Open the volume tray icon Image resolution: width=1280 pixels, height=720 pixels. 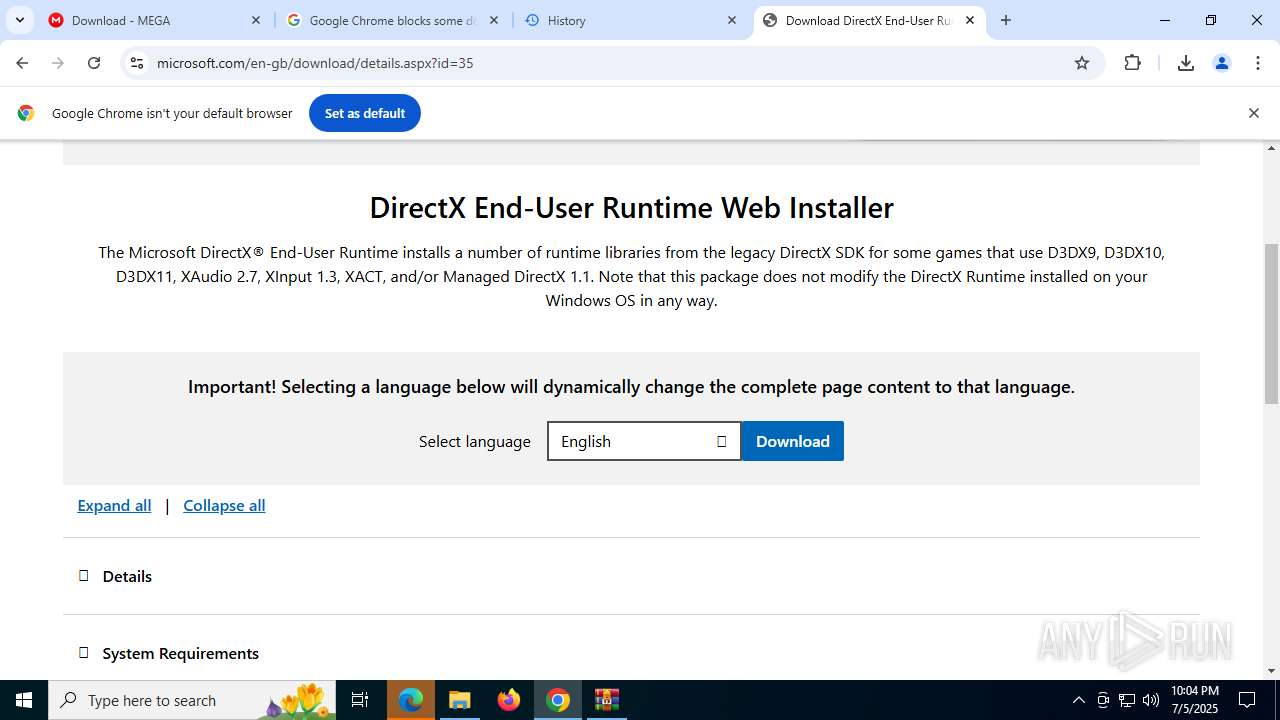1151,700
